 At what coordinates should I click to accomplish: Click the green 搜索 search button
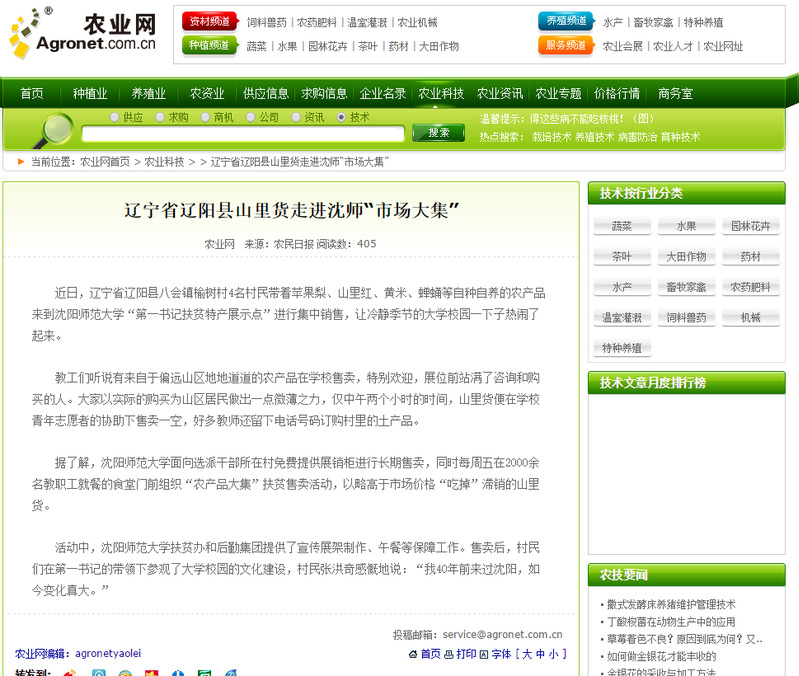(x=439, y=133)
